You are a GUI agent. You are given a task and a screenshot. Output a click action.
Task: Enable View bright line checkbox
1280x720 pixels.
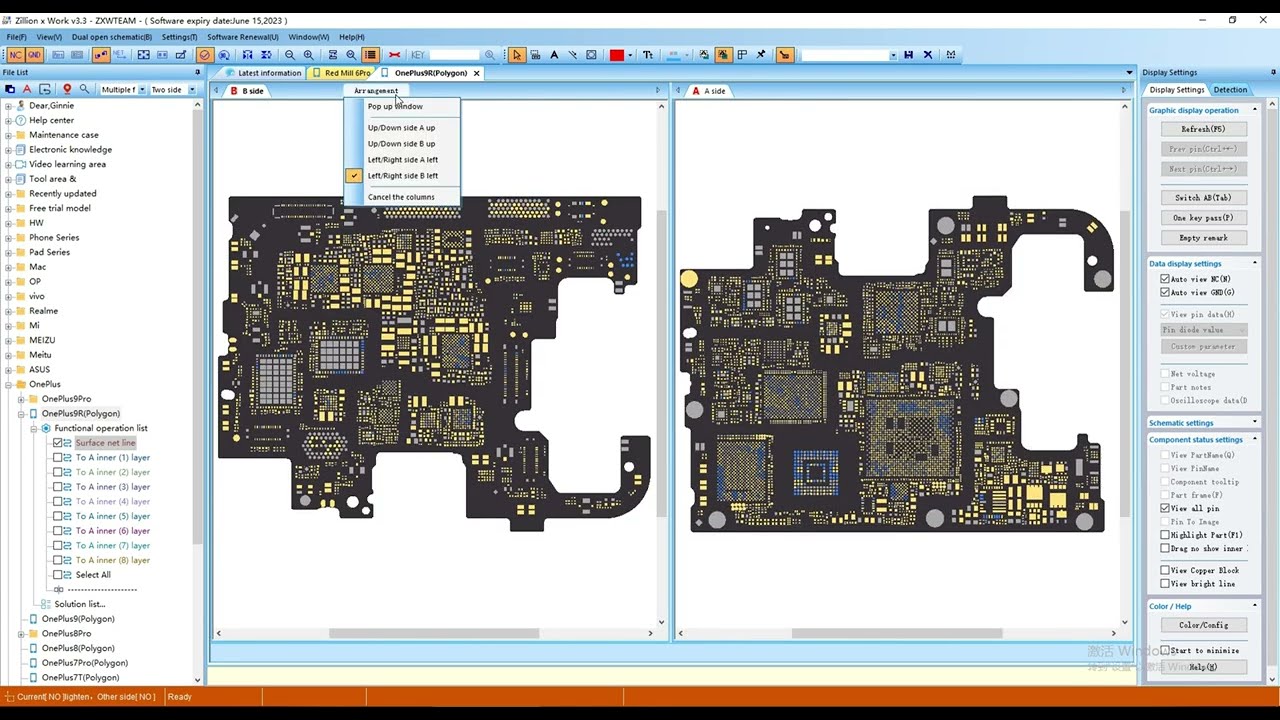tap(1165, 583)
